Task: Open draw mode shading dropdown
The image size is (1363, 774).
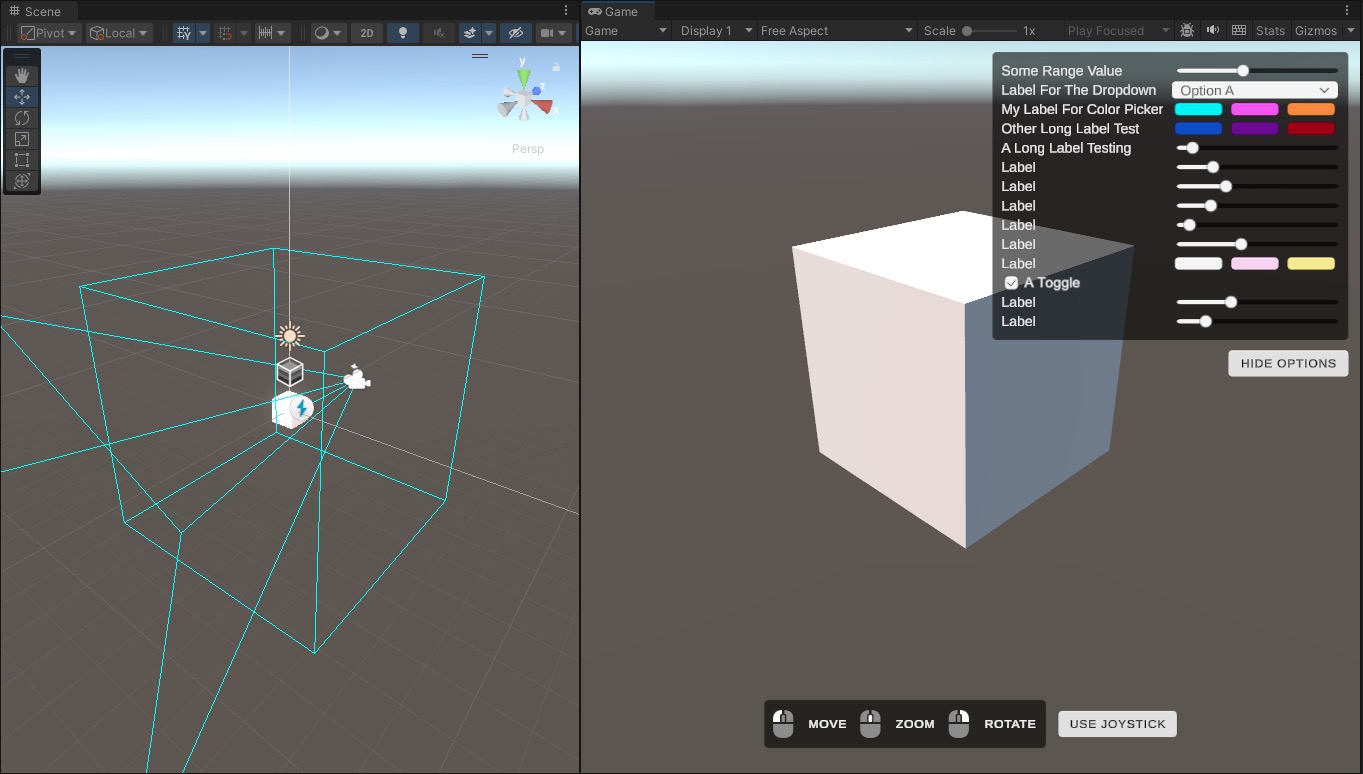Action: pyautogui.click(x=328, y=33)
